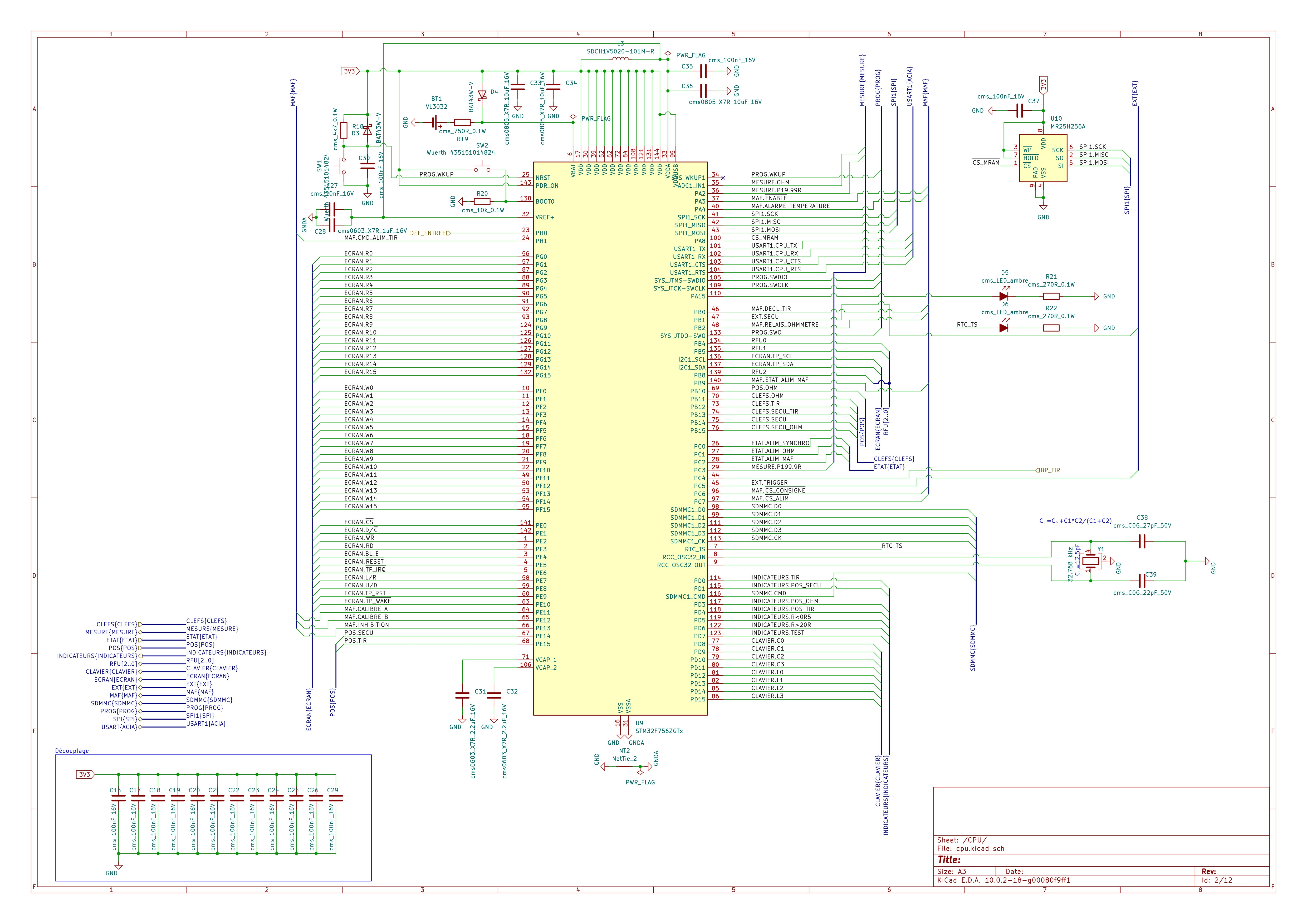1307x924 pixels.
Task: Select capacitor C38 symbol
Action: click(x=1141, y=541)
